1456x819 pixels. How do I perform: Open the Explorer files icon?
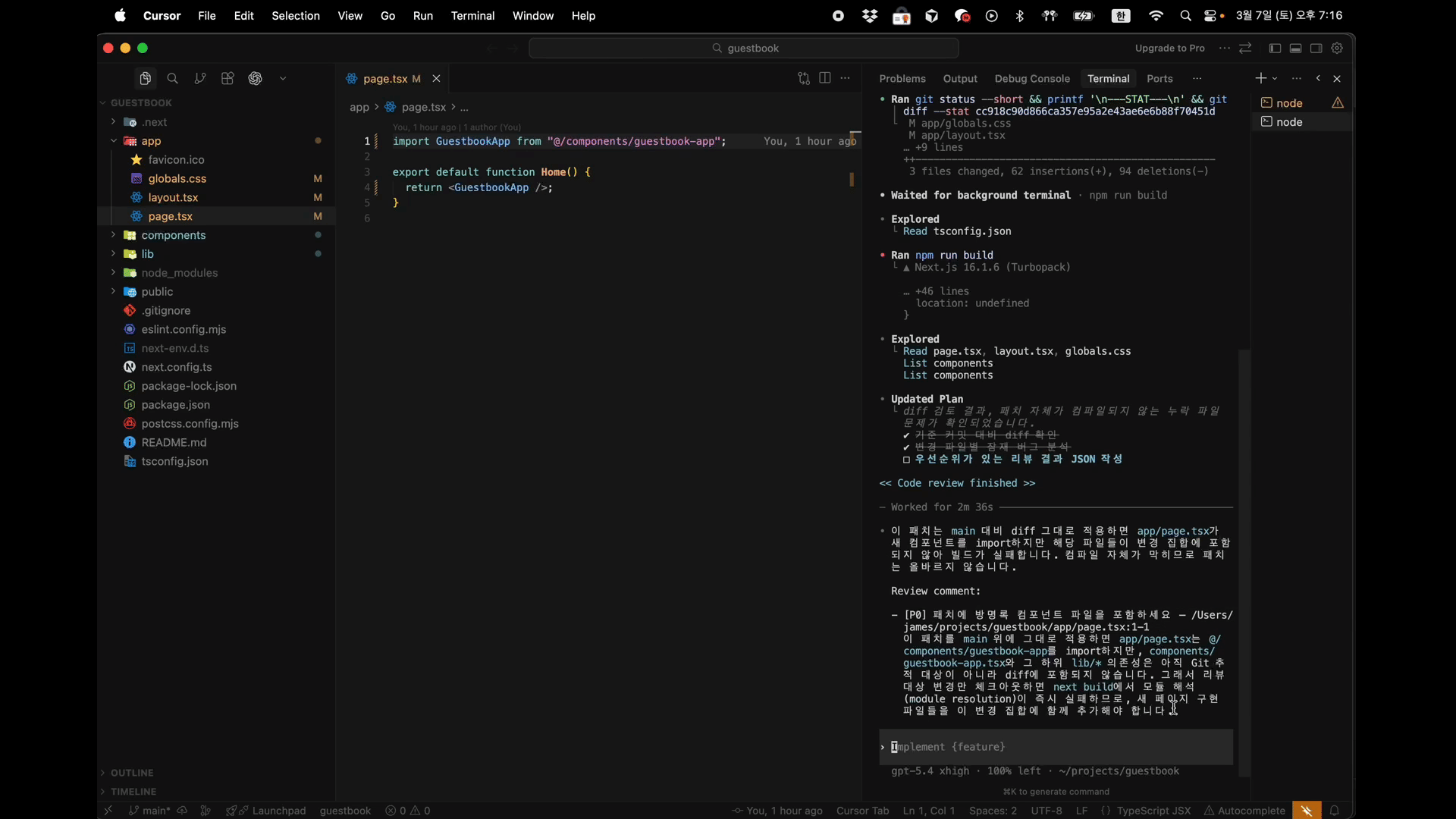coord(145,79)
